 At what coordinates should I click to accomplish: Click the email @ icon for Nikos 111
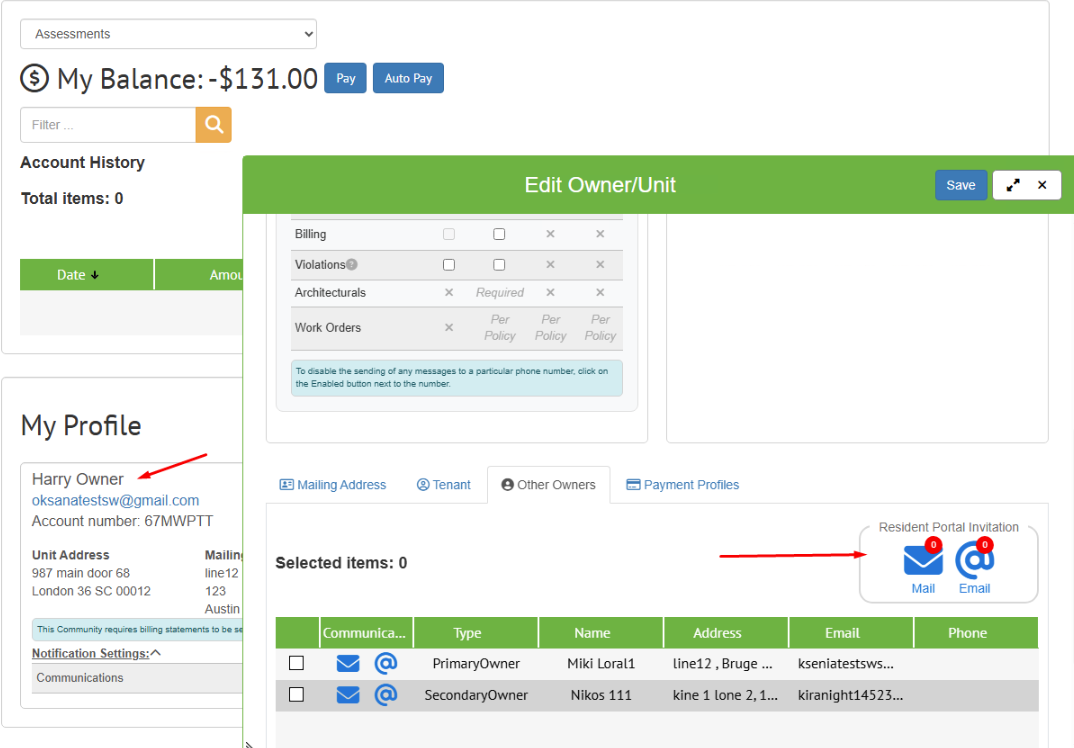[386, 695]
